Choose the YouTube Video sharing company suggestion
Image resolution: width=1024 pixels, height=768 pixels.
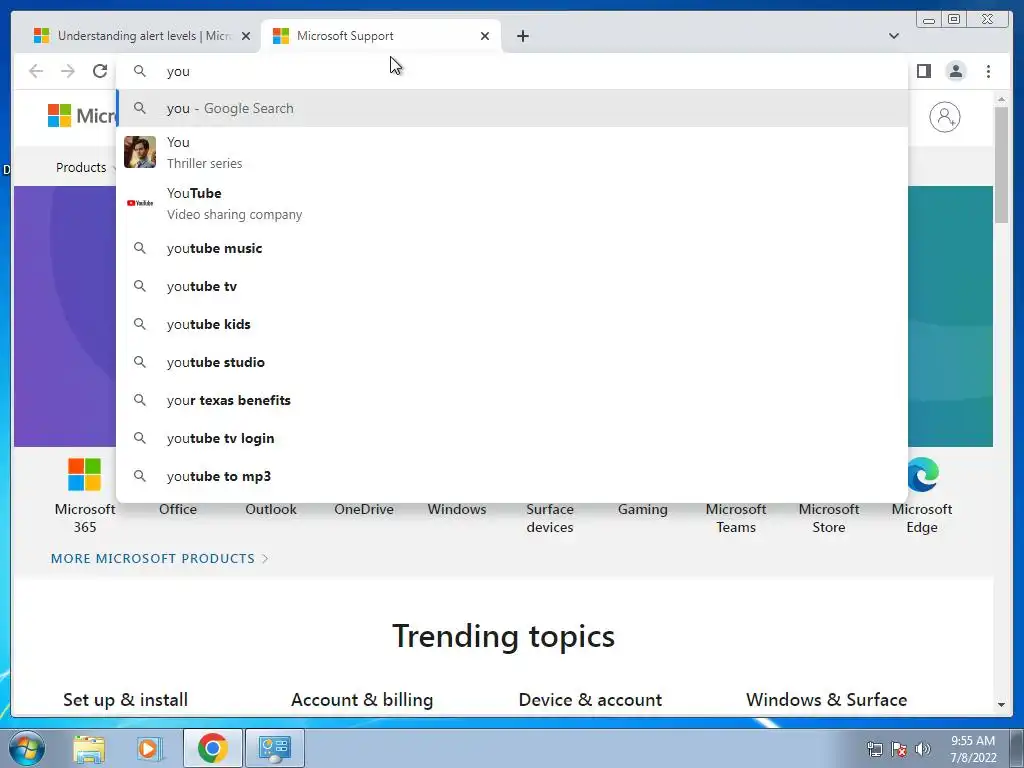click(512, 203)
